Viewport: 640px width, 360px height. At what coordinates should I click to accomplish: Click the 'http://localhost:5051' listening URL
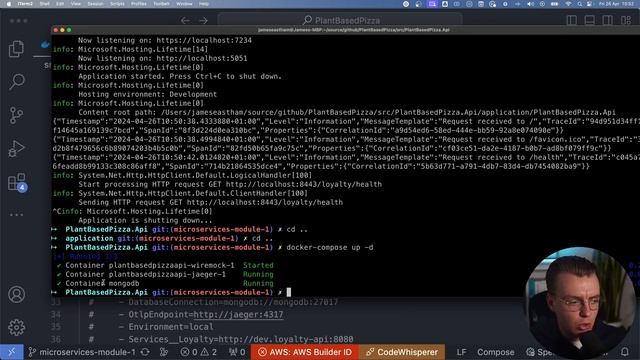pyautogui.click(x=202, y=58)
